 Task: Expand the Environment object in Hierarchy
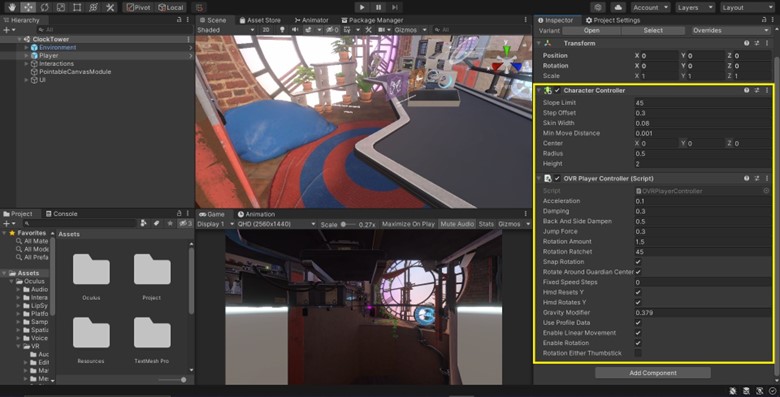pyautogui.click(x=26, y=48)
